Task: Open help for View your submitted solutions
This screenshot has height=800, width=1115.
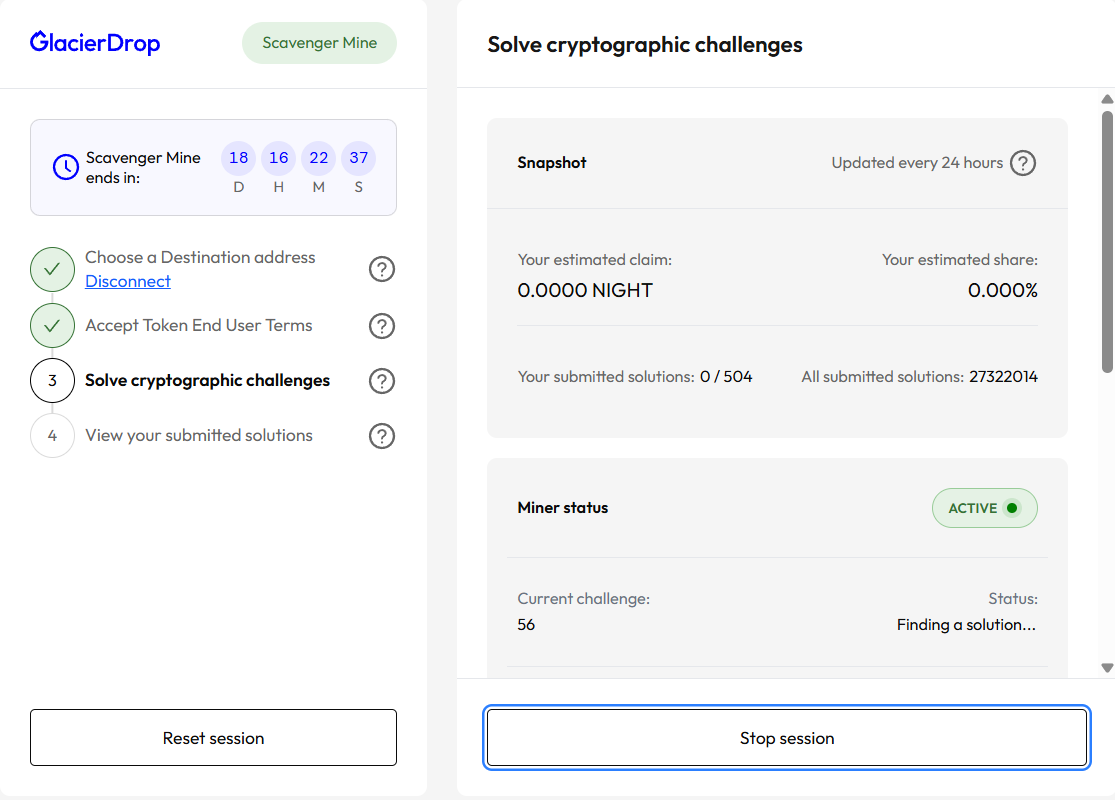Action: pyautogui.click(x=382, y=436)
